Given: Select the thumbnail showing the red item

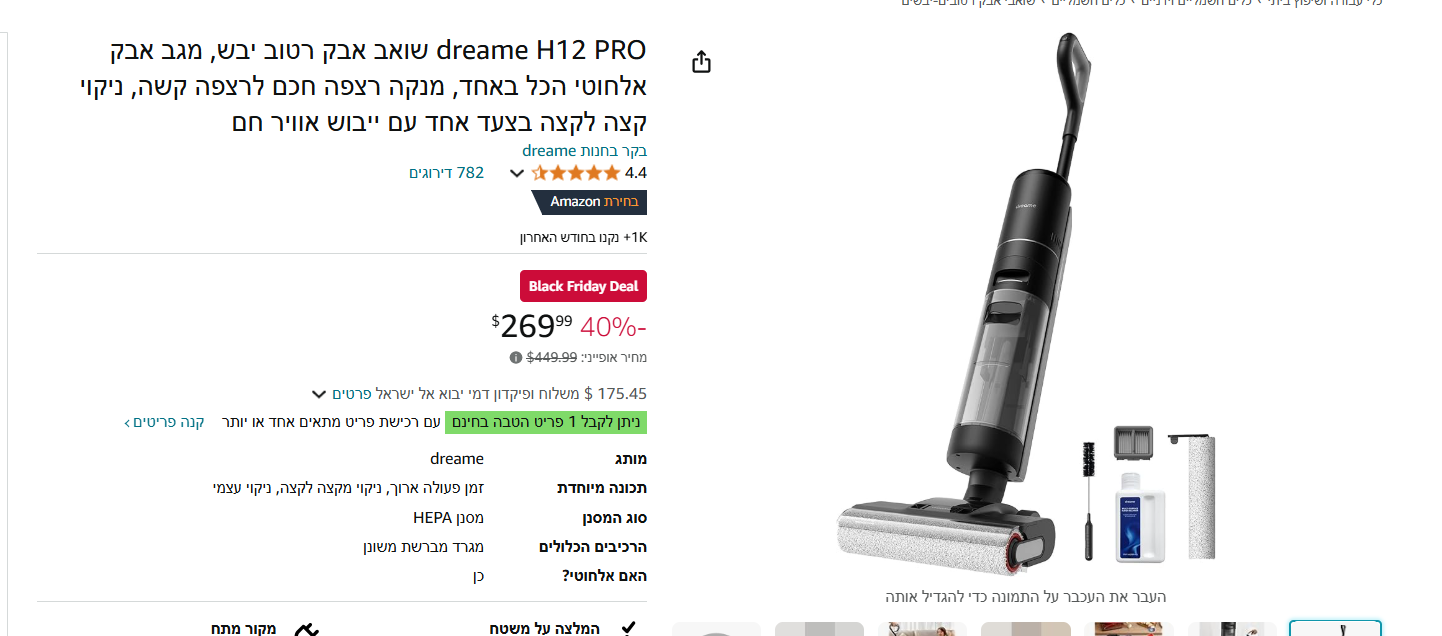Looking at the screenshot, I should click(1129, 629).
